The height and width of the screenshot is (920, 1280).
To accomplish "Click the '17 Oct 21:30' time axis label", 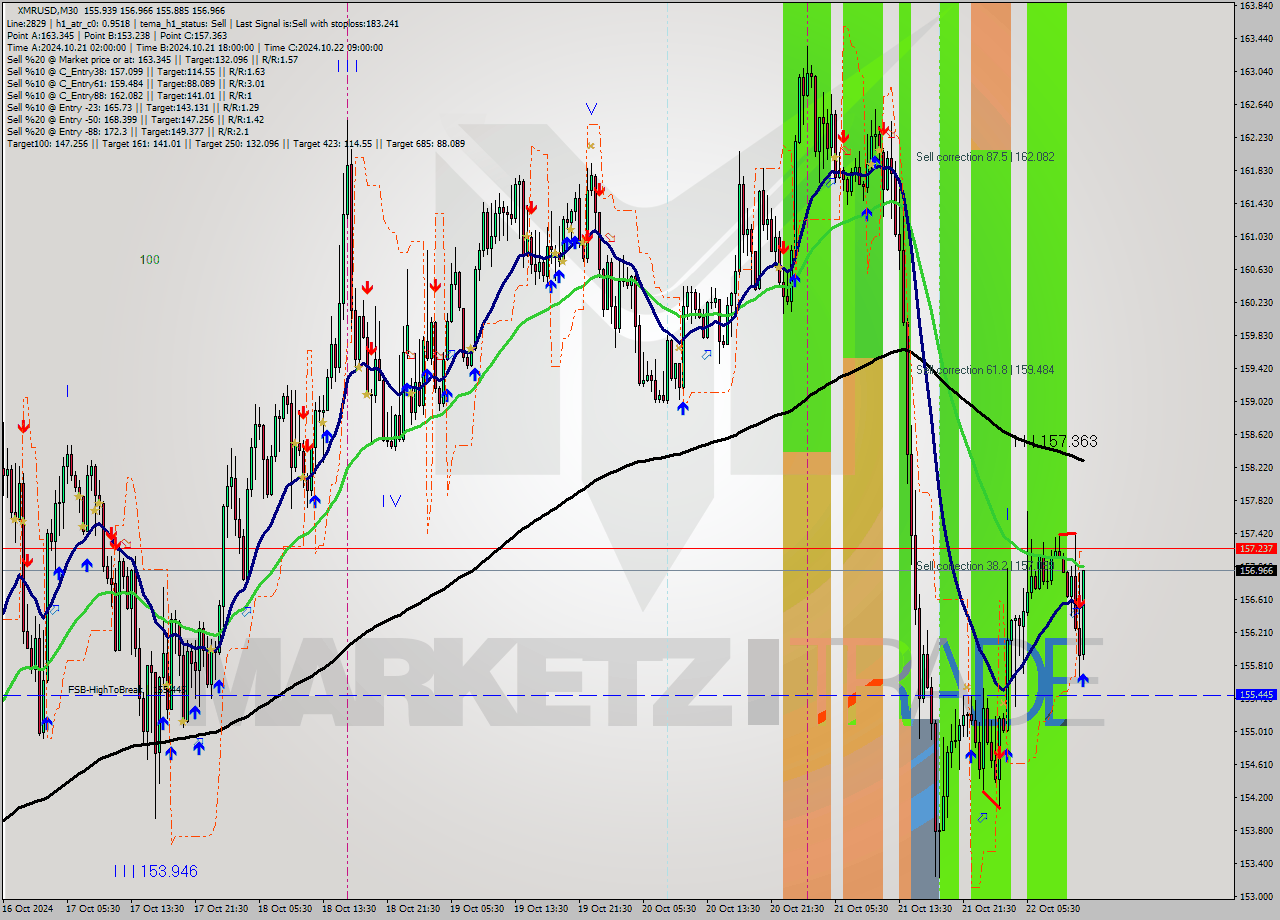I will 220,909.
